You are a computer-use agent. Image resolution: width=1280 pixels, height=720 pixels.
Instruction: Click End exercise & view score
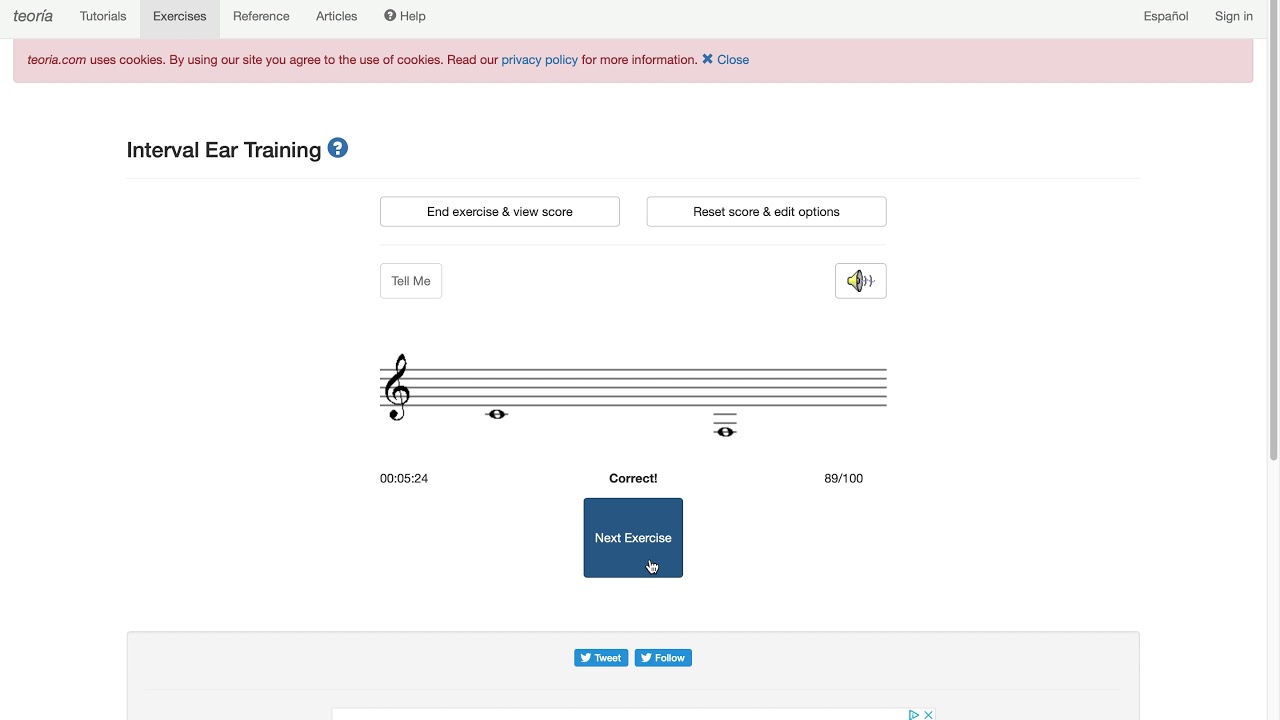click(500, 212)
